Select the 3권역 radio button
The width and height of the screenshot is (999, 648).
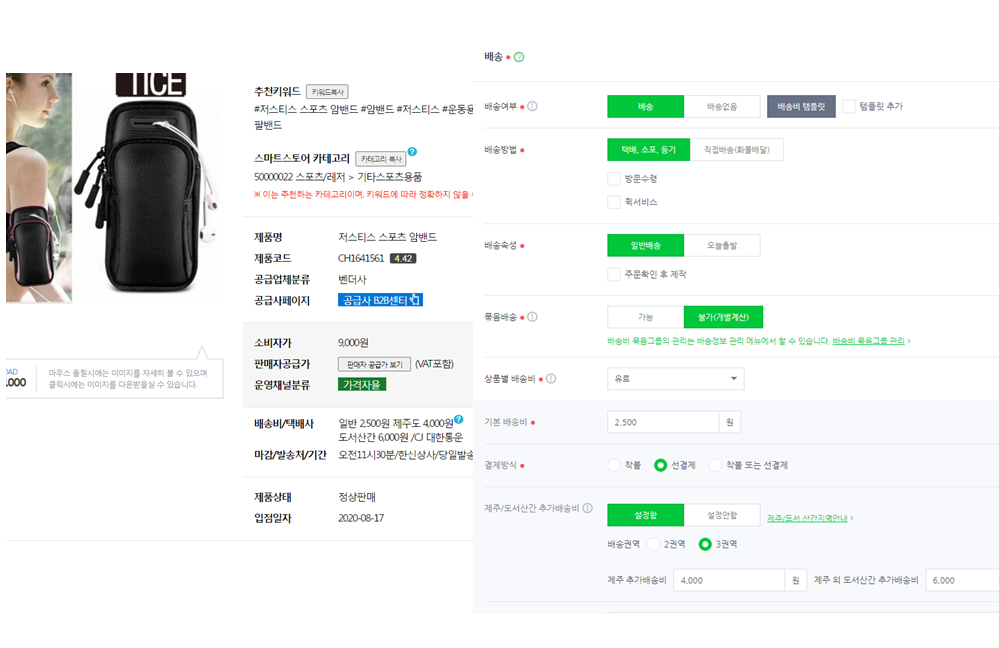coord(705,544)
